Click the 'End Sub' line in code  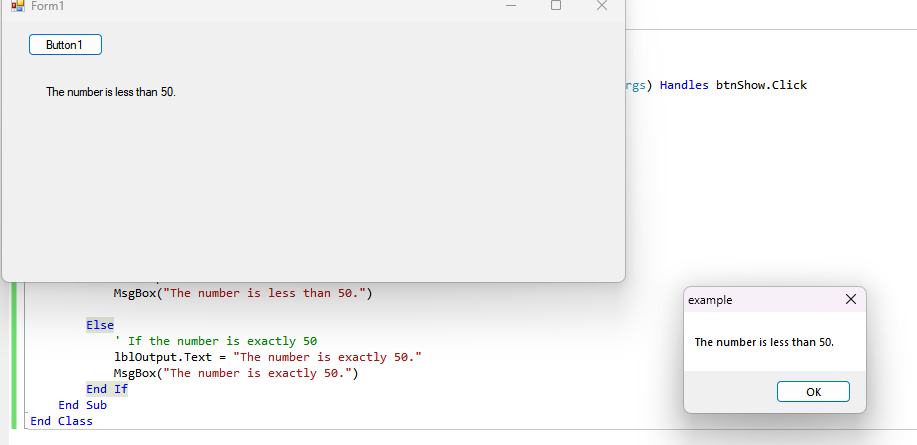coord(82,405)
